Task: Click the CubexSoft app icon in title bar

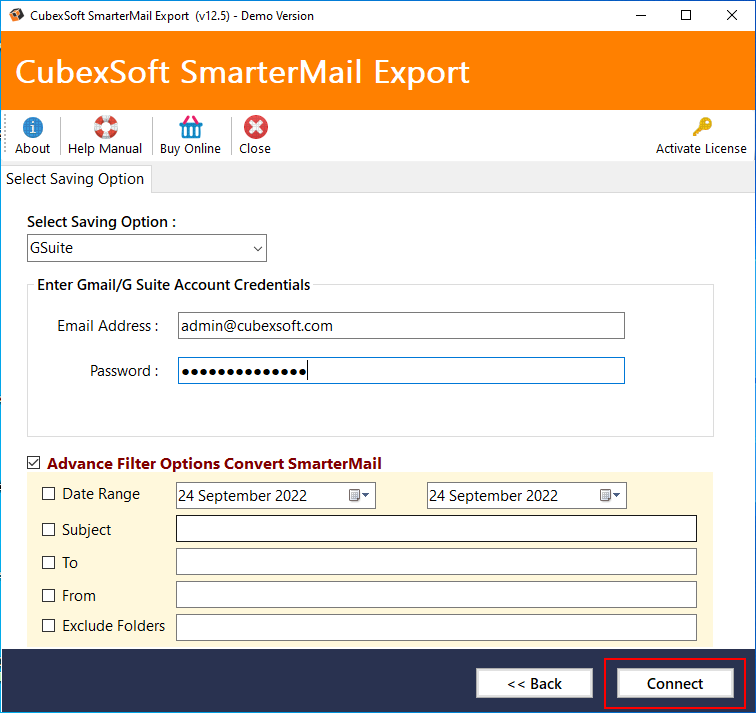Action: tap(16, 16)
